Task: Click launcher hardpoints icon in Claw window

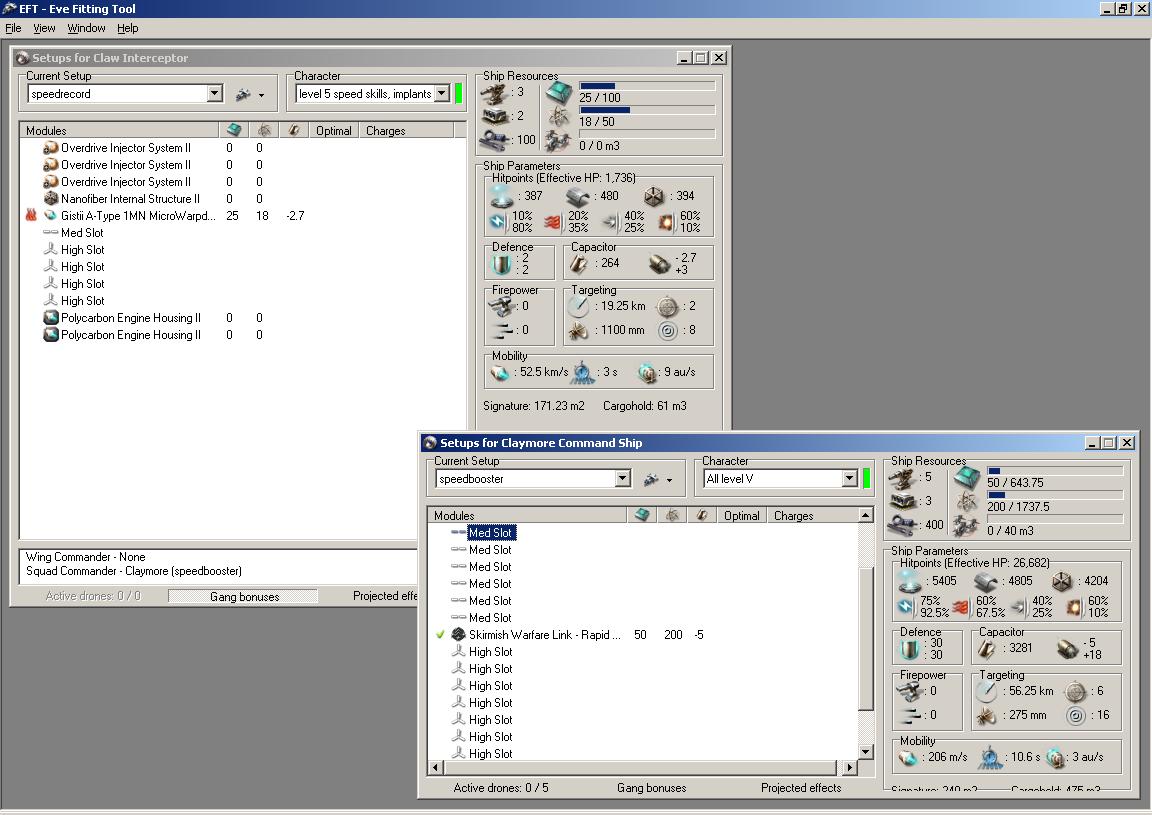Action: (495, 116)
